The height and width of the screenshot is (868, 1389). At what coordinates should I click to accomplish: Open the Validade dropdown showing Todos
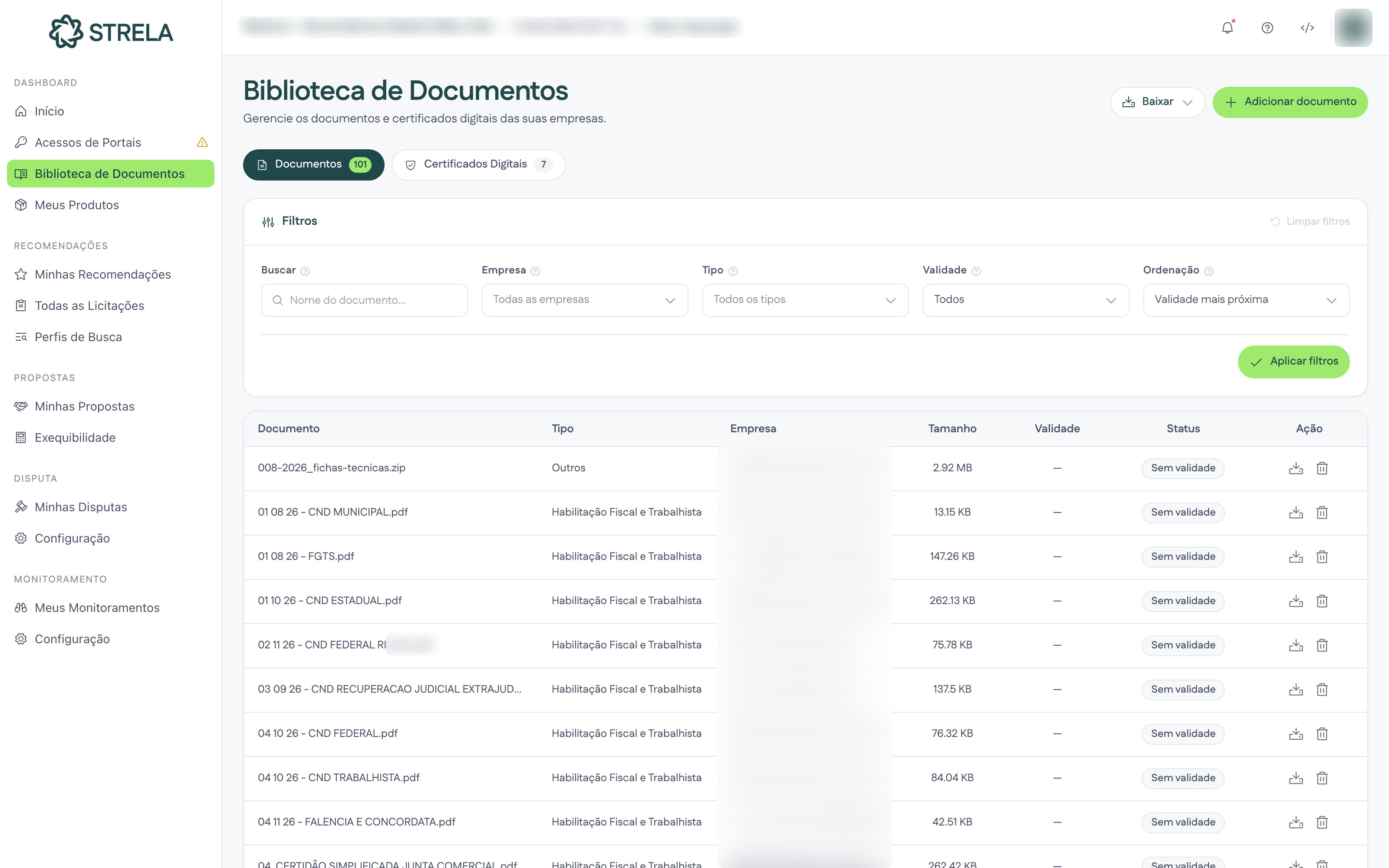point(1025,299)
